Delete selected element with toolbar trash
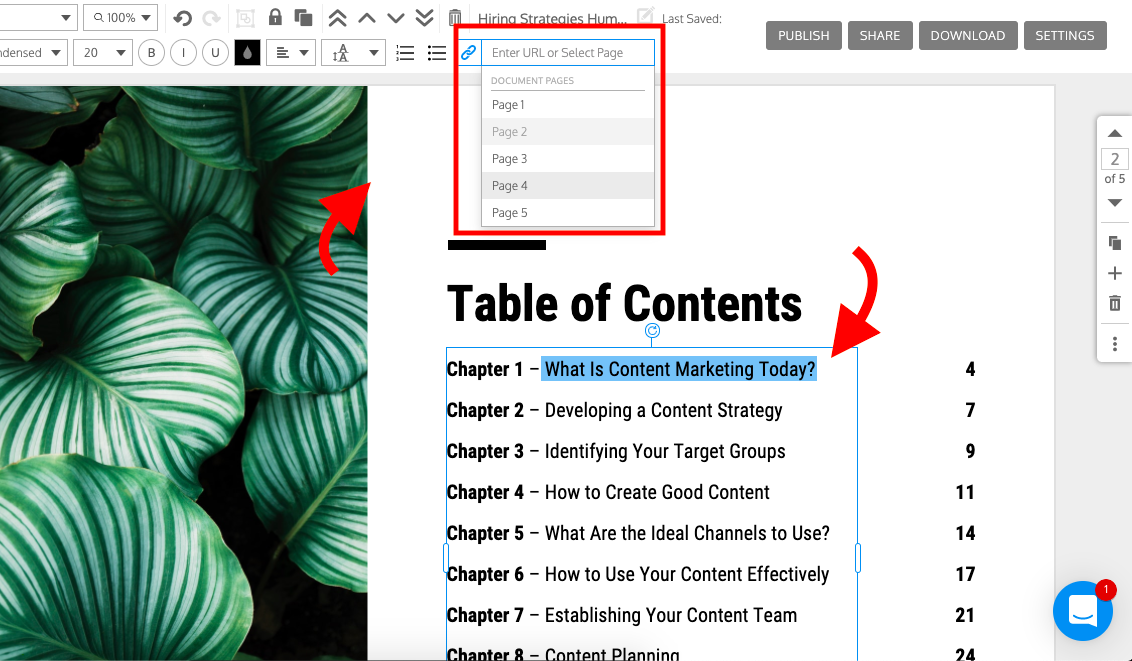The height and width of the screenshot is (661, 1132). click(x=455, y=18)
